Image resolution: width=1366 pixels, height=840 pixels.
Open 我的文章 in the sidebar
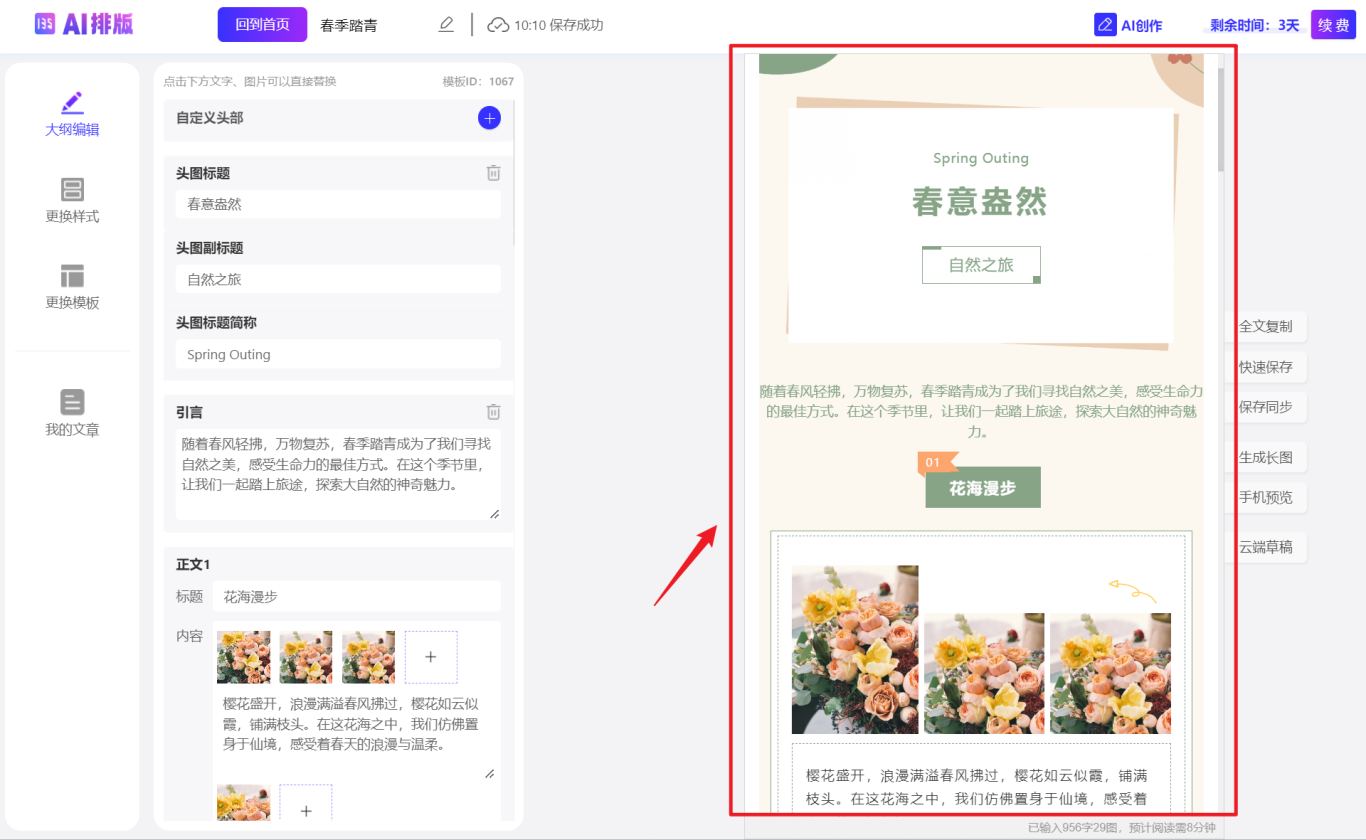(72, 414)
